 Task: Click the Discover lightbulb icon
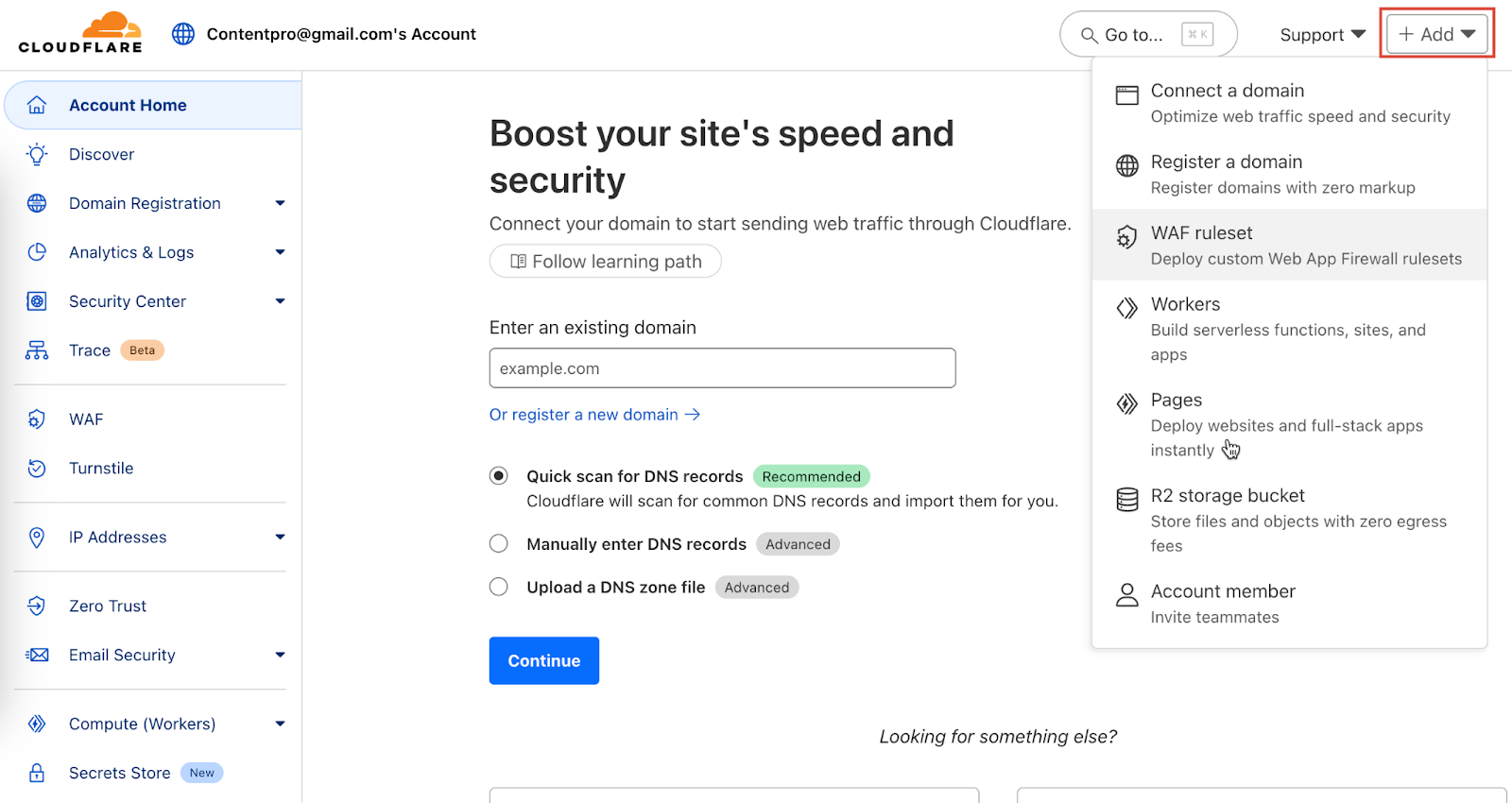click(x=37, y=154)
